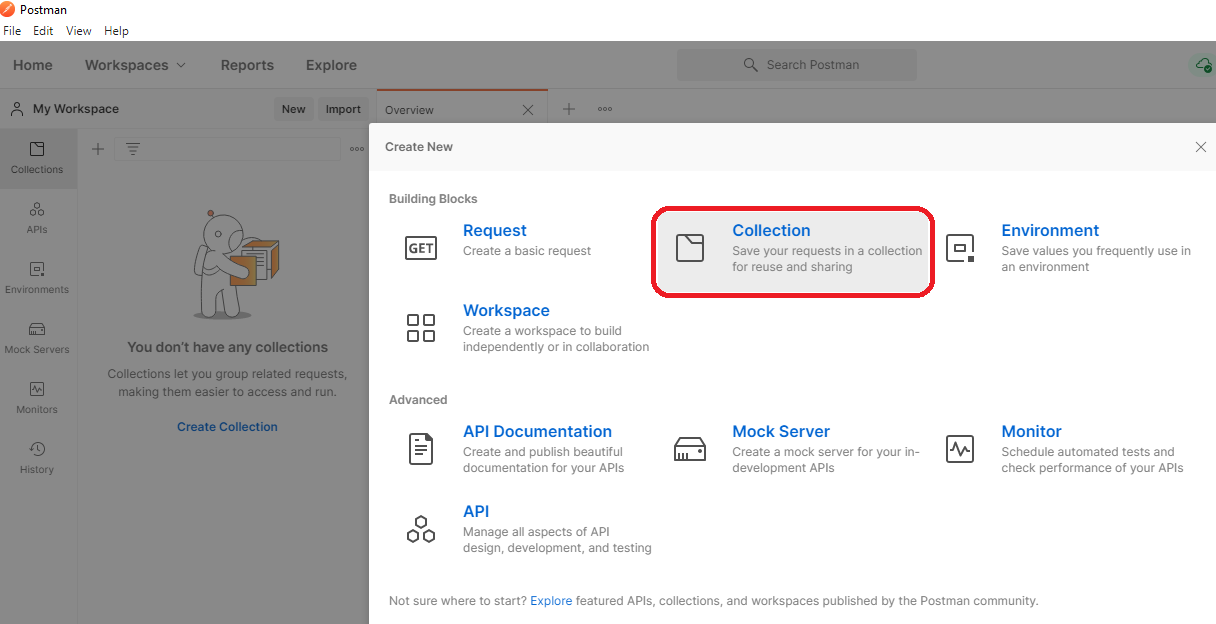Open the Explore section in header

[x=331, y=65]
